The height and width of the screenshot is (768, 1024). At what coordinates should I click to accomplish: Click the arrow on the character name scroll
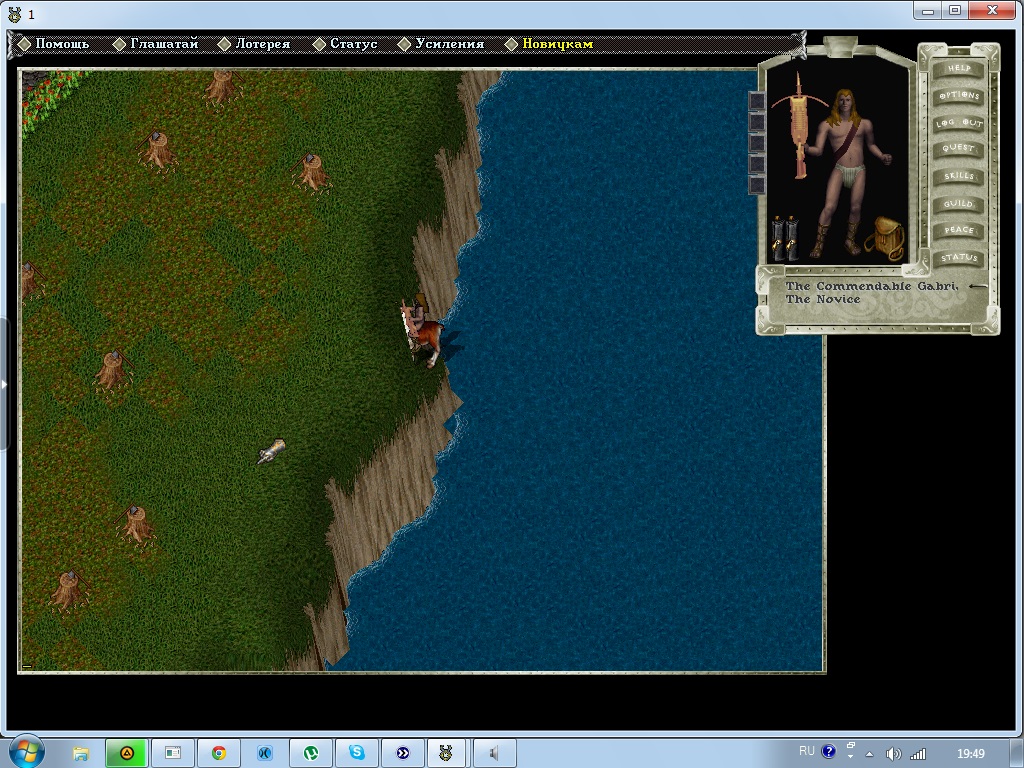pyautogui.click(x=978, y=286)
